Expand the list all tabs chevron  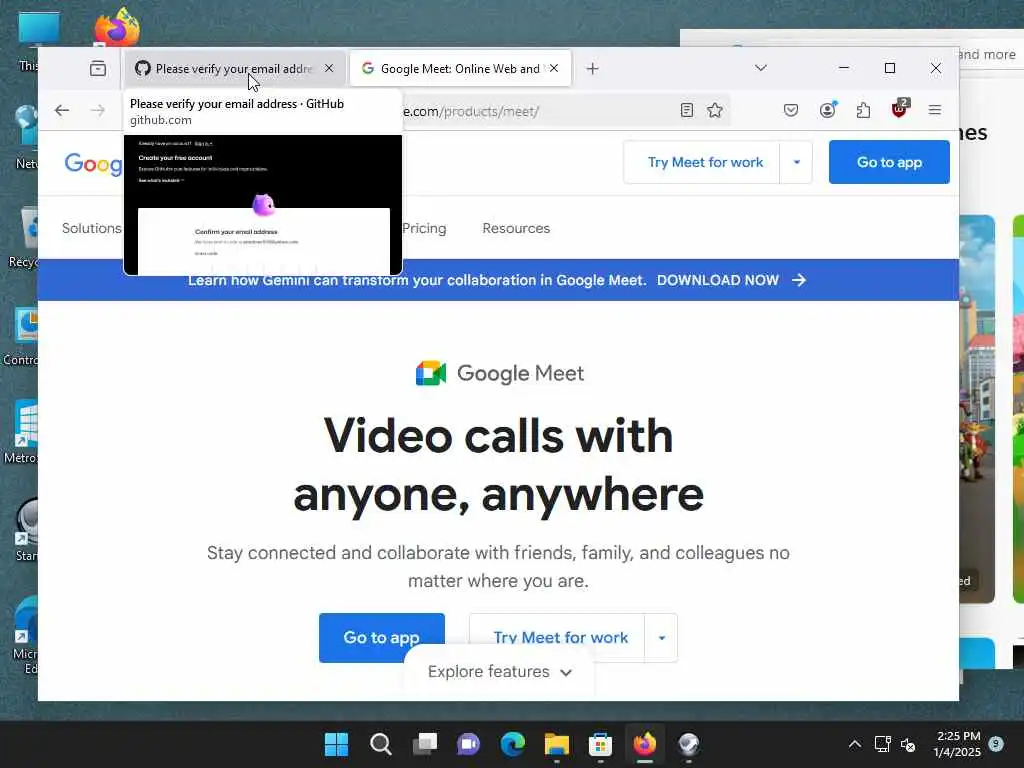[761, 68]
